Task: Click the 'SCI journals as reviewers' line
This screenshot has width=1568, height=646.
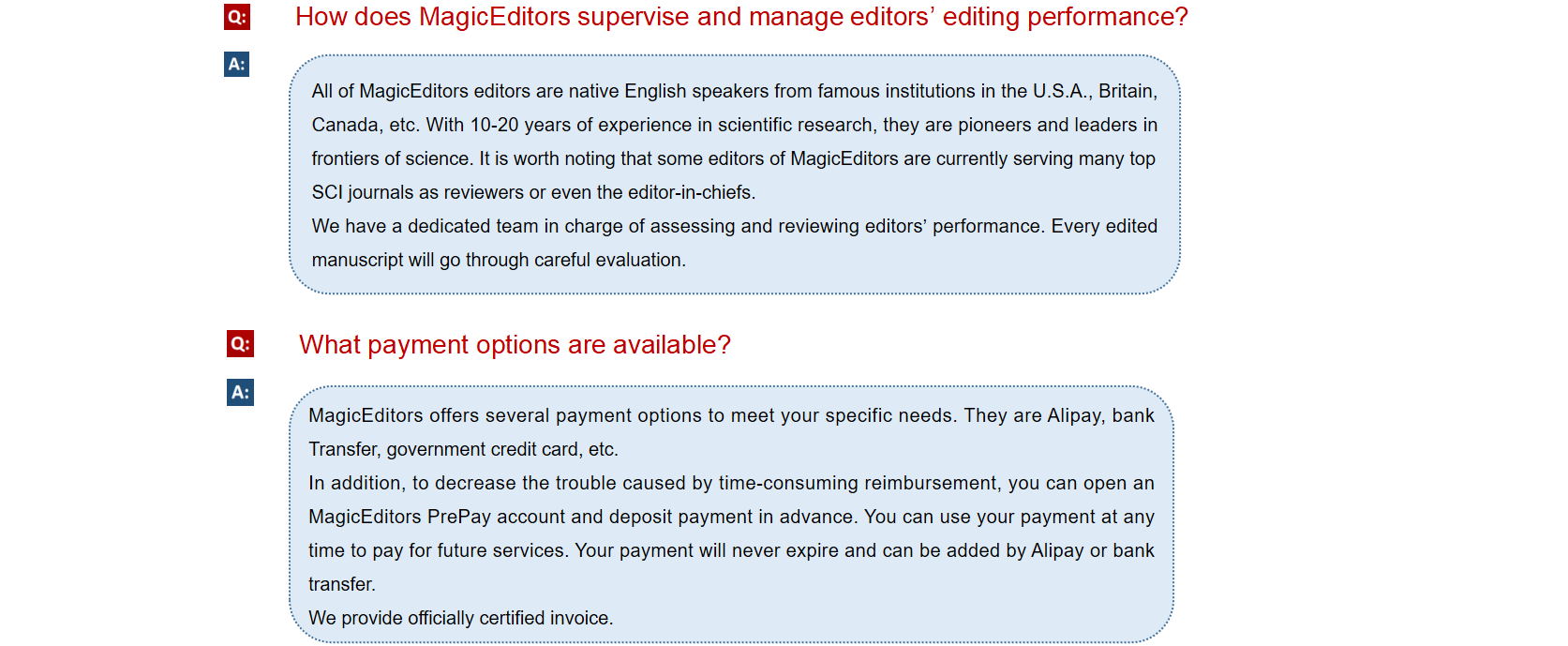Action: tap(533, 192)
